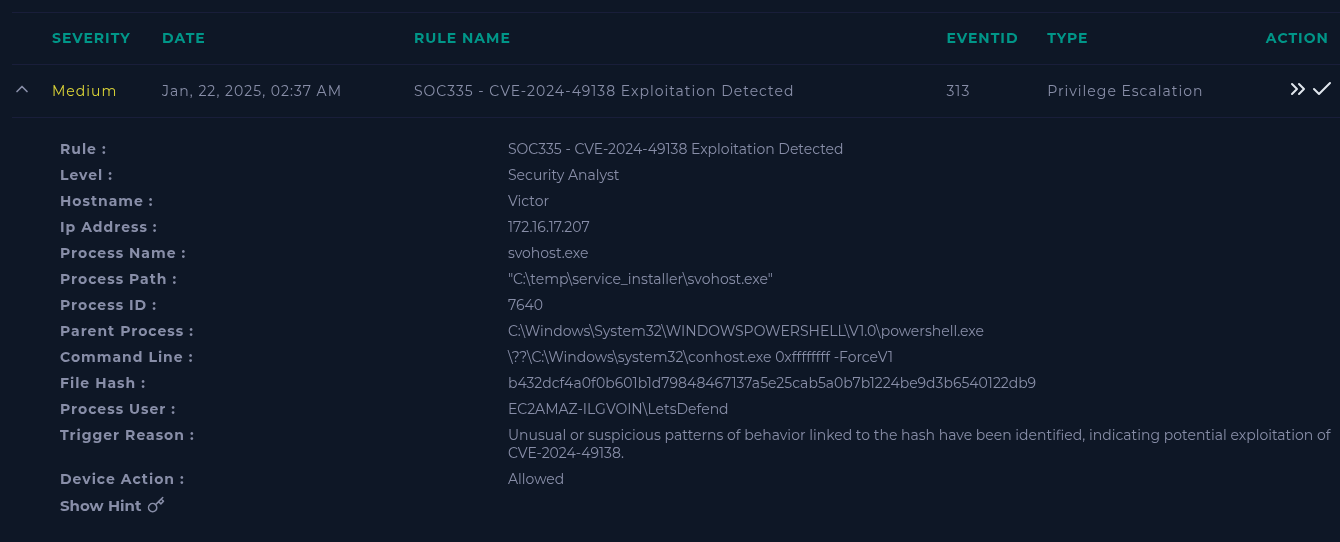Viewport: 1340px width, 542px height.
Task: Click the DATE column header
Action: [183, 38]
